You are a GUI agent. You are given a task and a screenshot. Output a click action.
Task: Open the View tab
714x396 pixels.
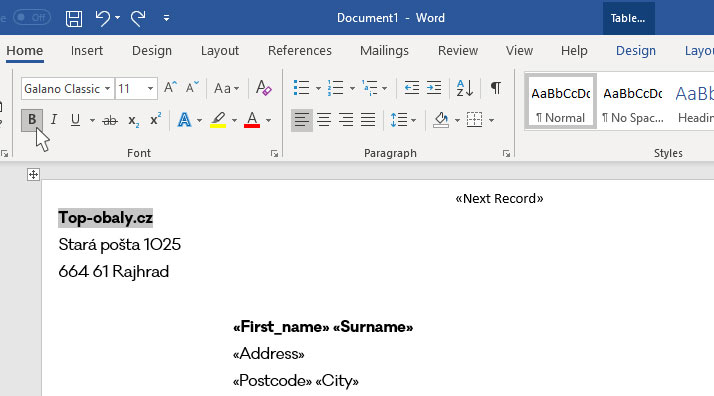pyautogui.click(x=519, y=51)
